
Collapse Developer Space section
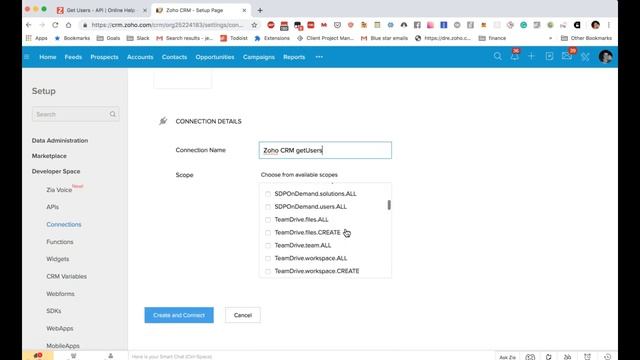(56, 171)
